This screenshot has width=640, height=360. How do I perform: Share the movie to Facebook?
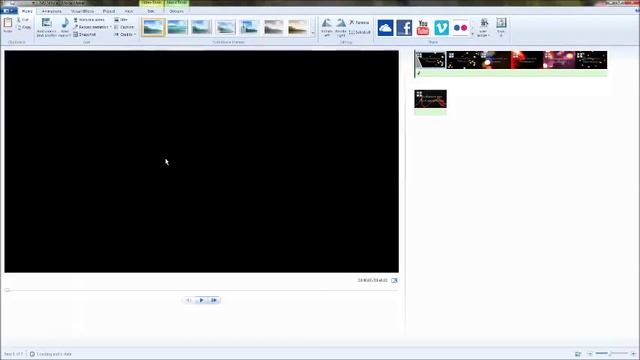pos(404,28)
